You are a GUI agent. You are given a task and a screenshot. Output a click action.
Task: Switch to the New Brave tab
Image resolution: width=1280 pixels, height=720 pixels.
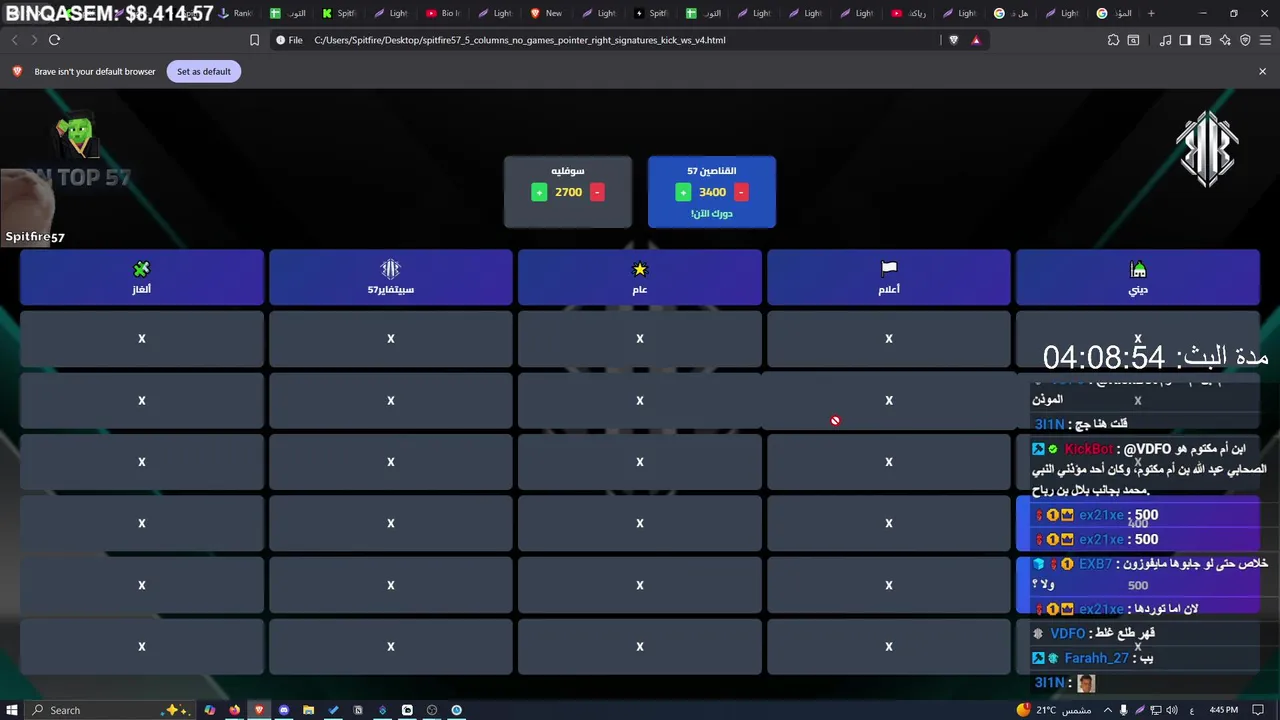point(548,13)
